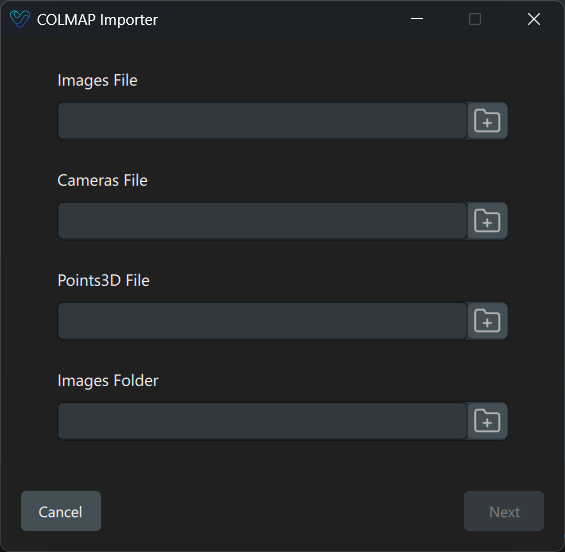Click the Points3D File label

click(x=103, y=280)
